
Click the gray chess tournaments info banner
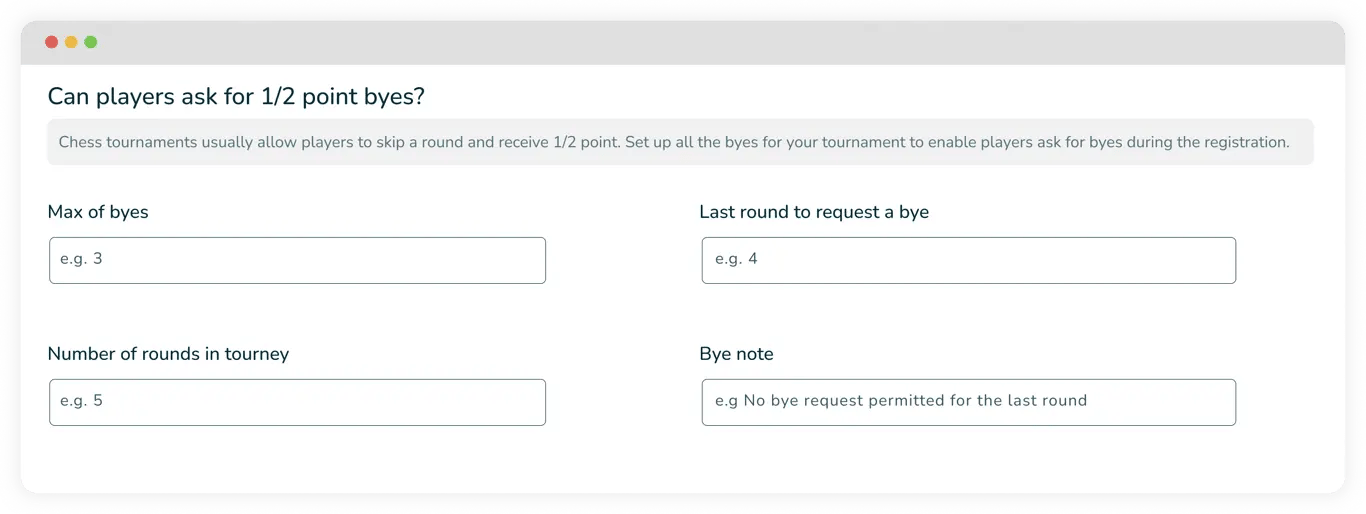(680, 142)
